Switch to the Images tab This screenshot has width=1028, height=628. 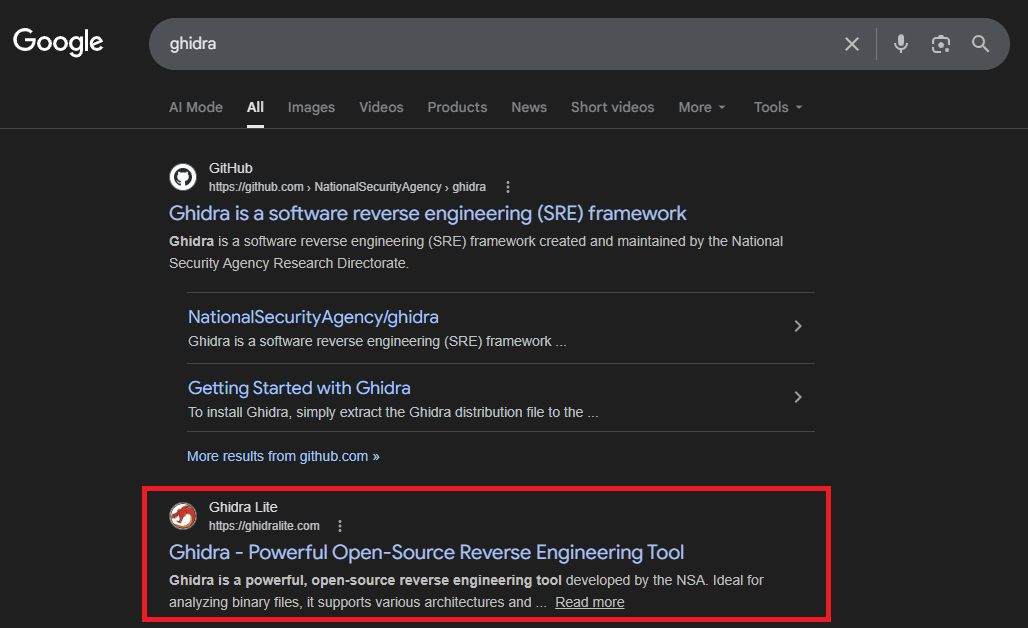(x=311, y=107)
